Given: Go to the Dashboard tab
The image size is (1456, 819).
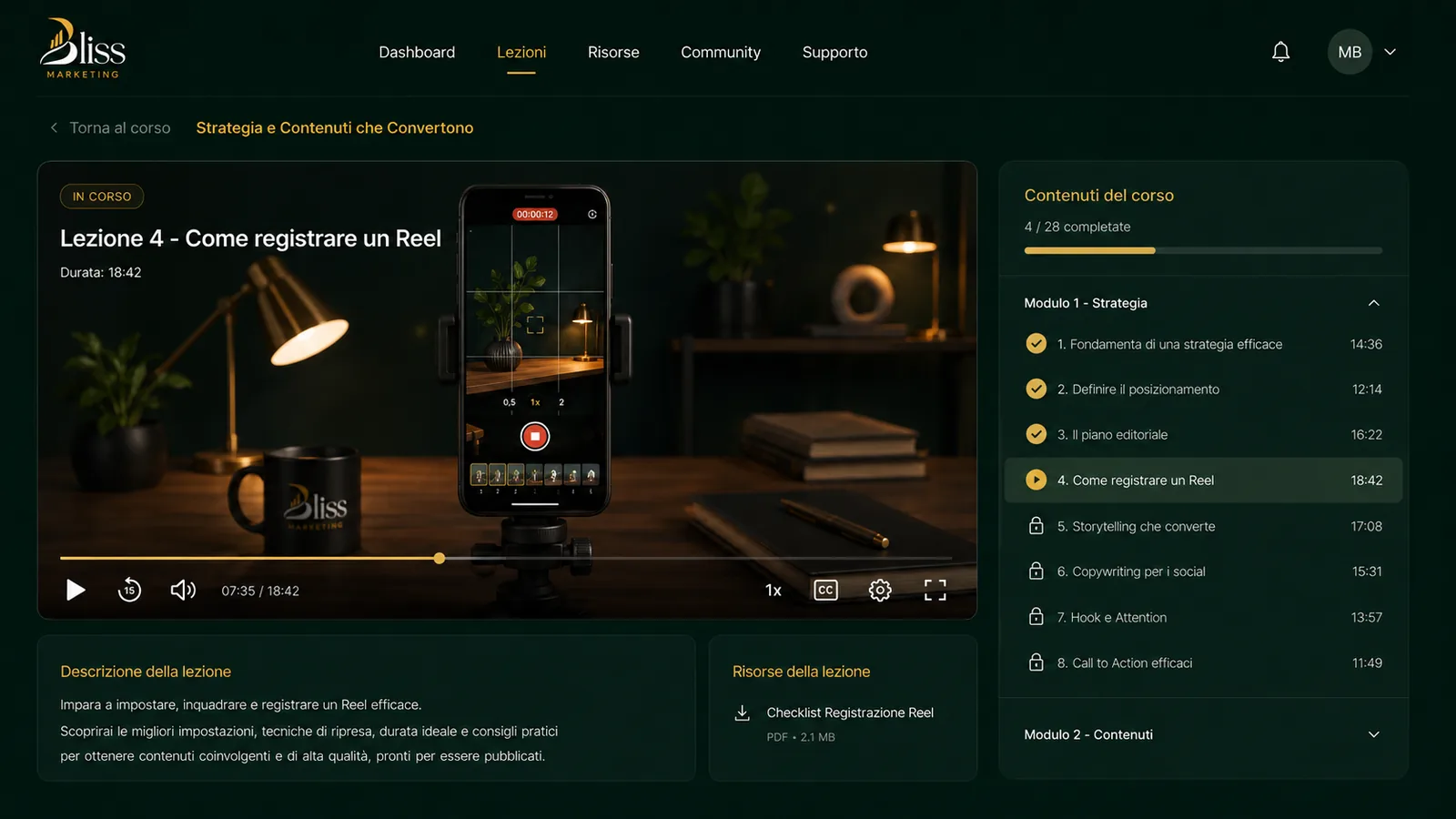Looking at the screenshot, I should (x=417, y=52).
